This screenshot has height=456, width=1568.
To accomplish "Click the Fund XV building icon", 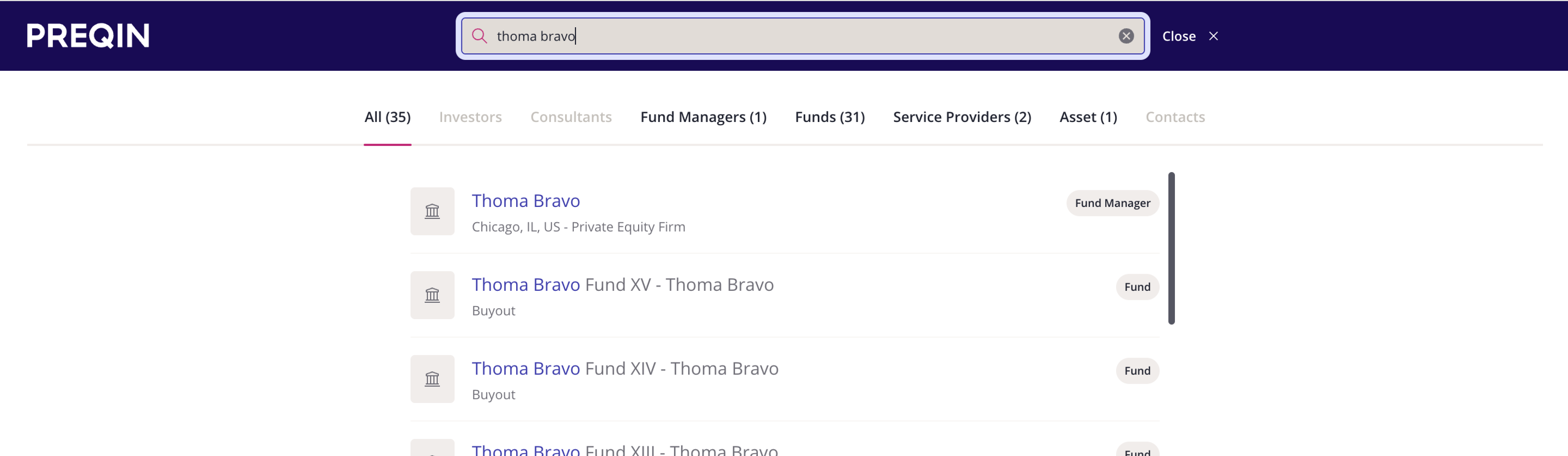I will pos(432,295).
